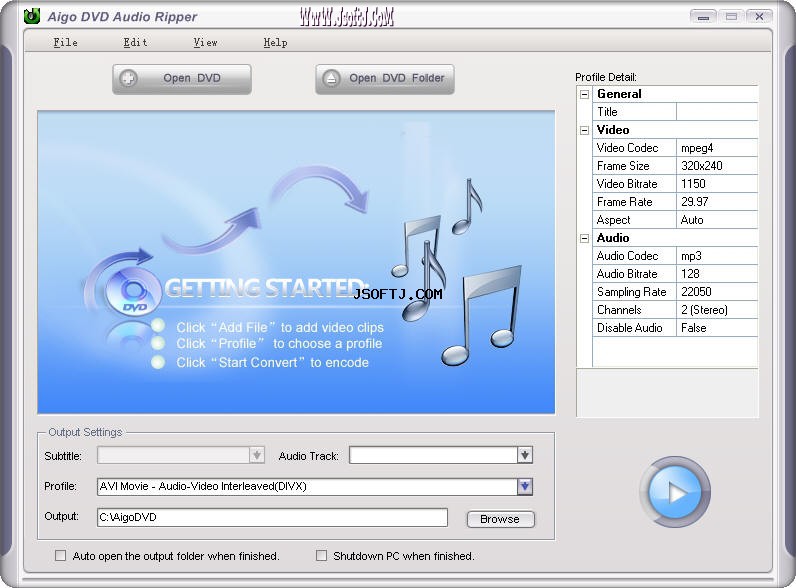Click the 128 audio bitrate value

(717, 274)
